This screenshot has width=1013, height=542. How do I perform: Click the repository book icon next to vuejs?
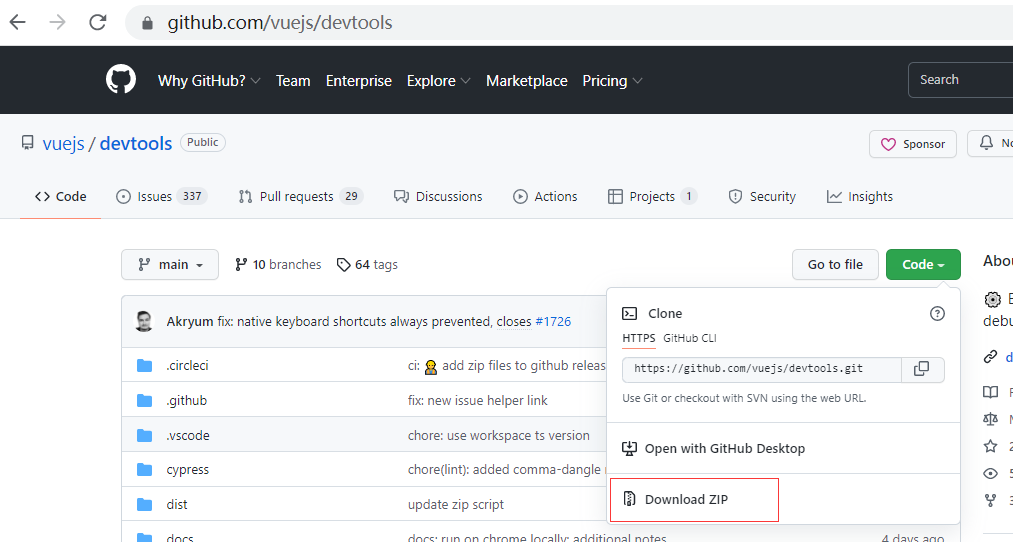27,143
